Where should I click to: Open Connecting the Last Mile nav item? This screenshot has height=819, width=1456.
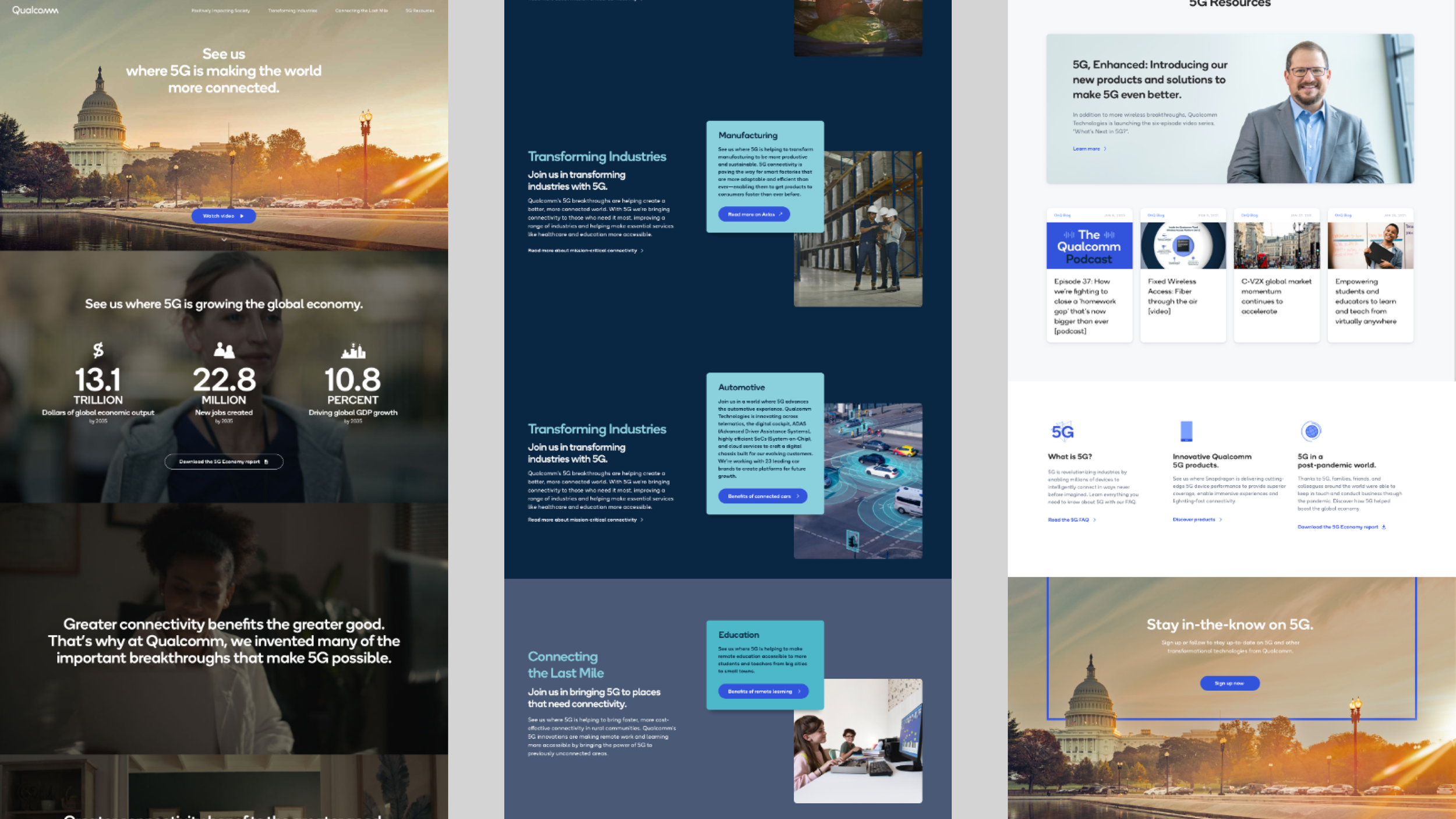[361, 10]
